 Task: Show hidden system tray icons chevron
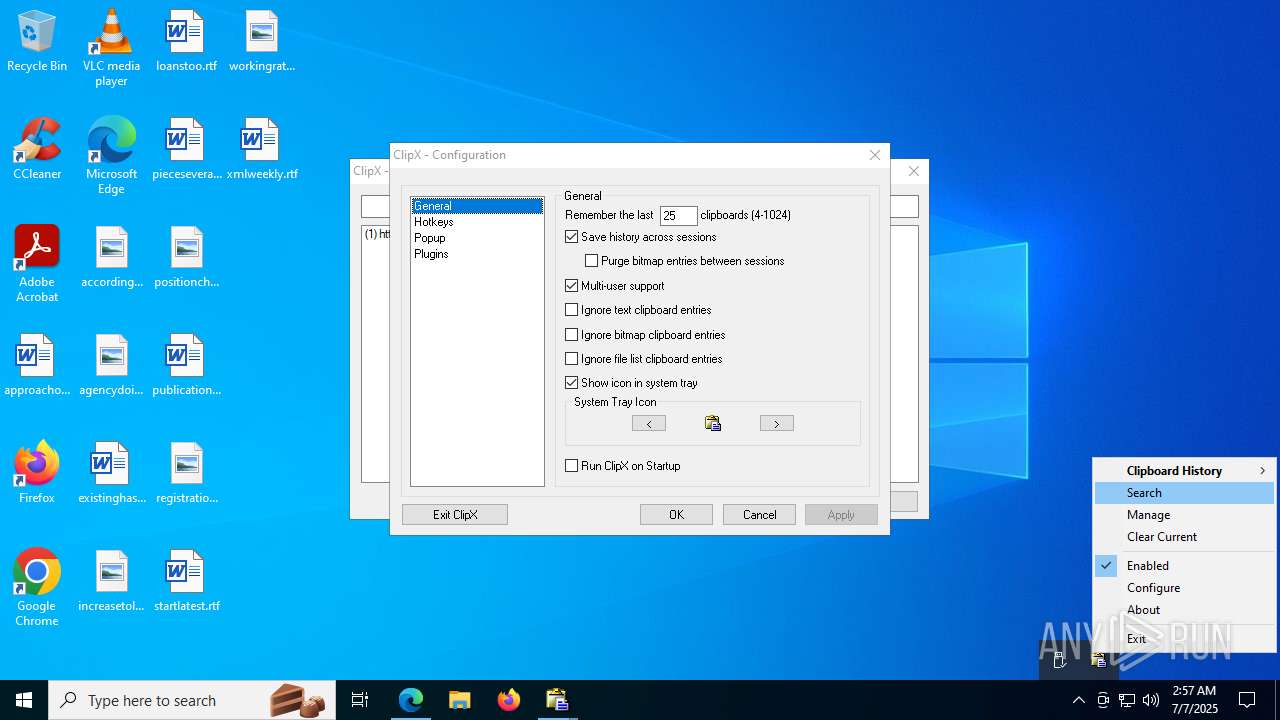point(1078,700)
